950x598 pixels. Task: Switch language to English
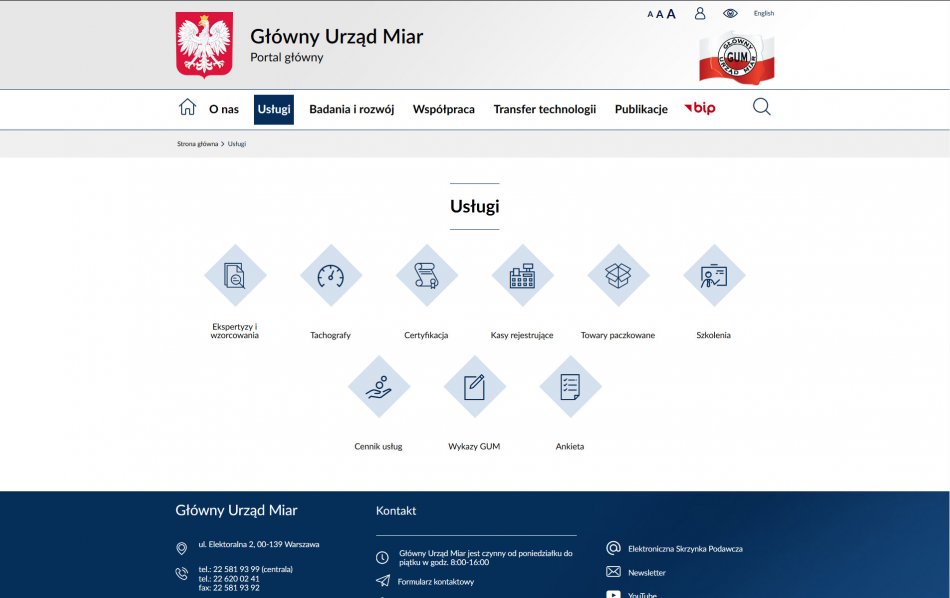point(764,14)
